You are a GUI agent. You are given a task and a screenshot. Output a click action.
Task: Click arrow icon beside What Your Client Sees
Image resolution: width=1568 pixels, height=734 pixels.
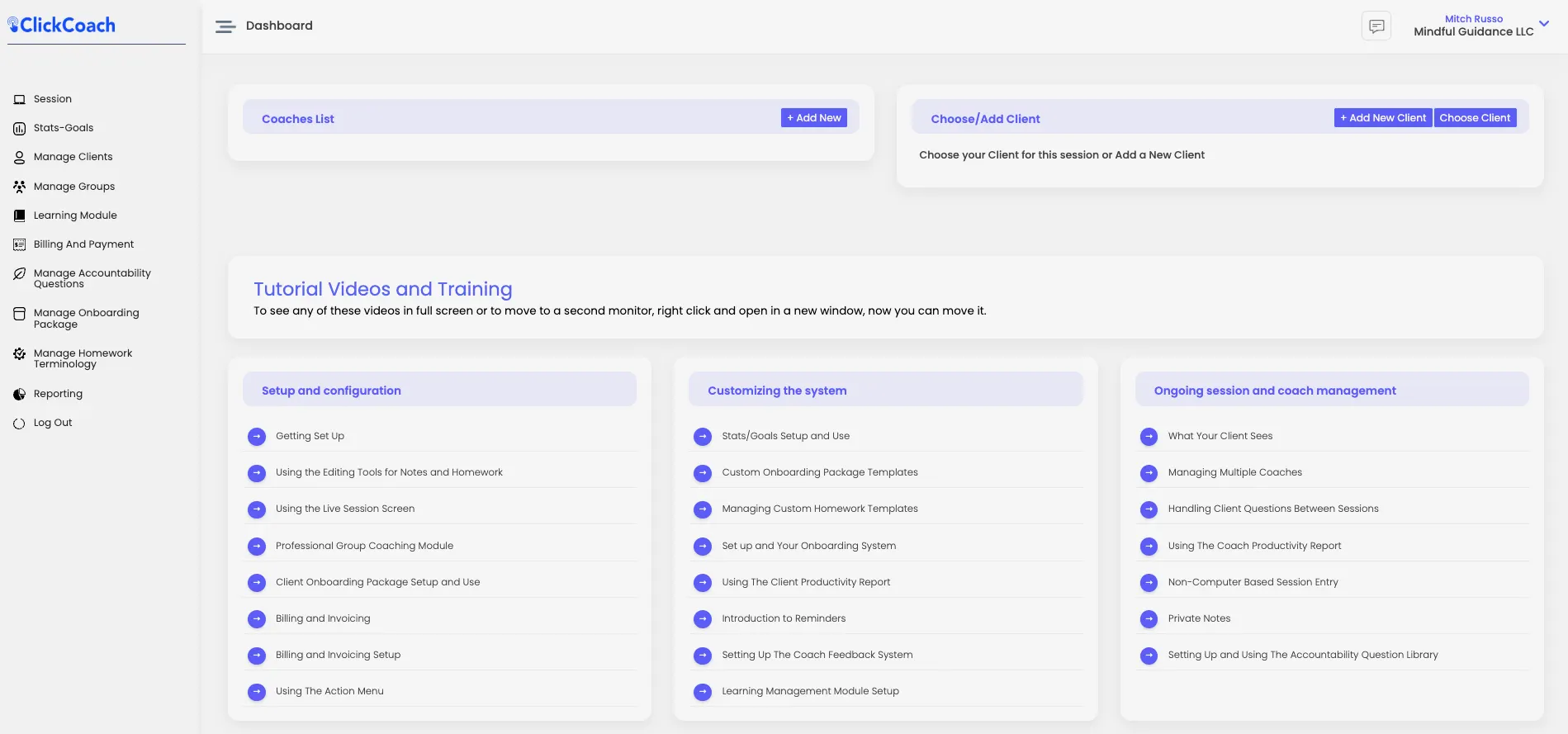[1149, 437]
